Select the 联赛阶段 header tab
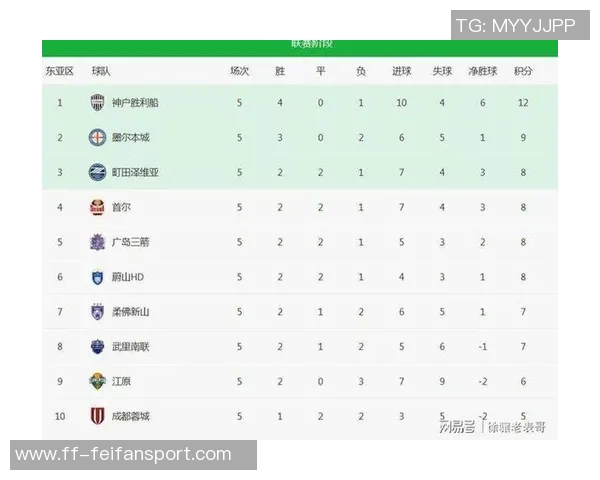Screen dimensions: 600x480 point(311,44)
